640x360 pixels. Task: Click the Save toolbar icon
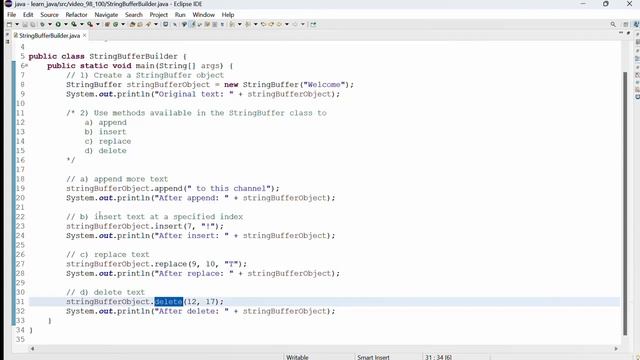tap(25, 24)
